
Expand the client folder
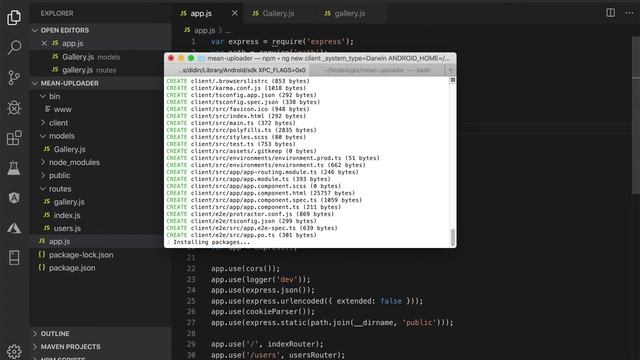click(x=58, y=123)
